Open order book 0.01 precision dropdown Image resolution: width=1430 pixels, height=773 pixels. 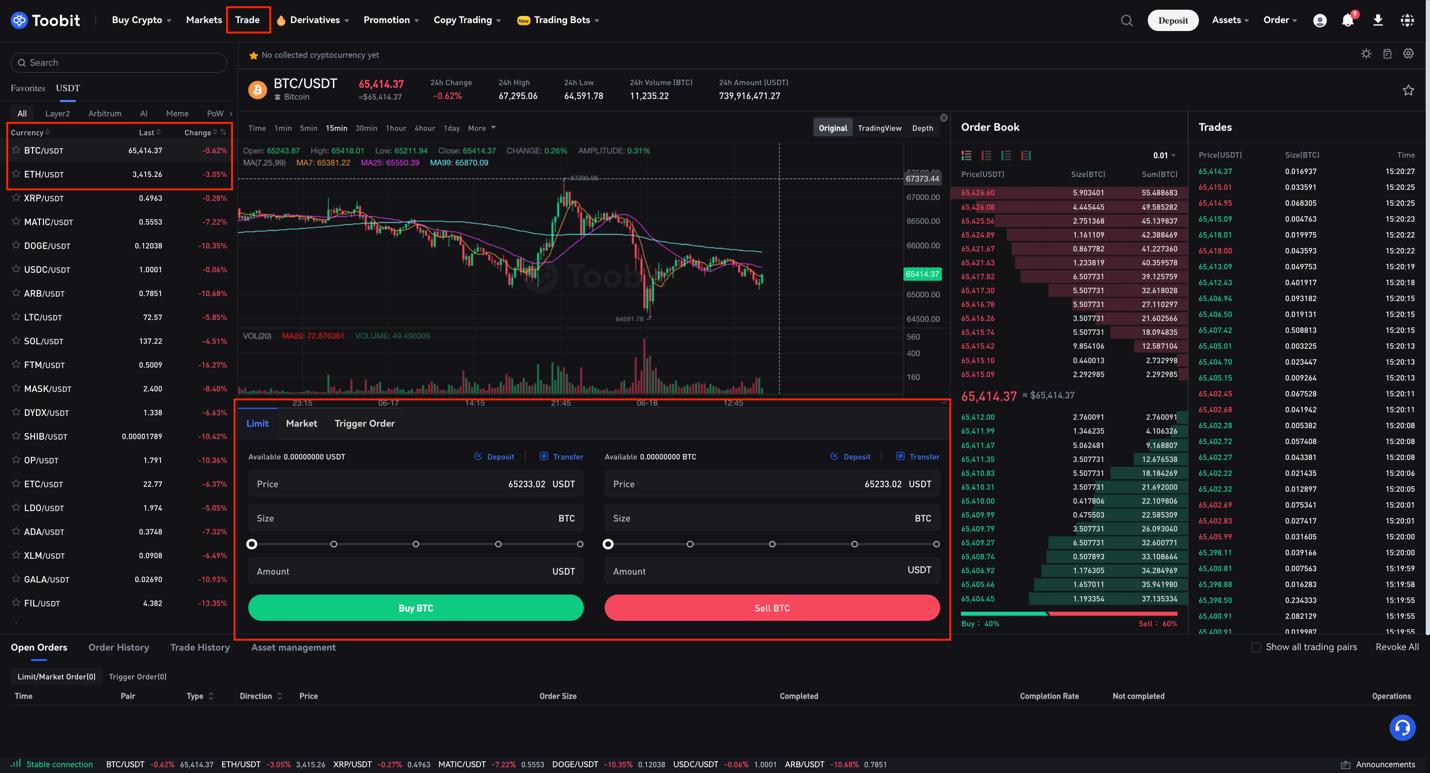(x=1164, y=155)
